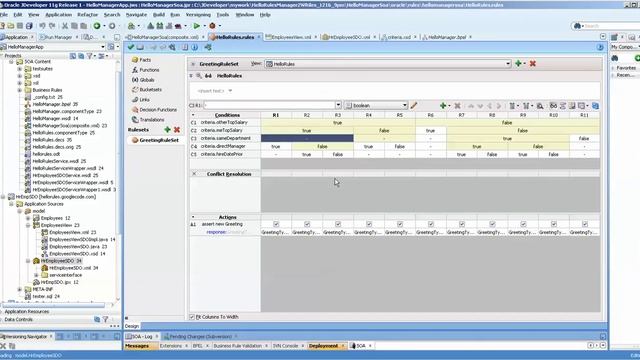Open the Navigate menu
640x360 pixels.
coord(136,15)
